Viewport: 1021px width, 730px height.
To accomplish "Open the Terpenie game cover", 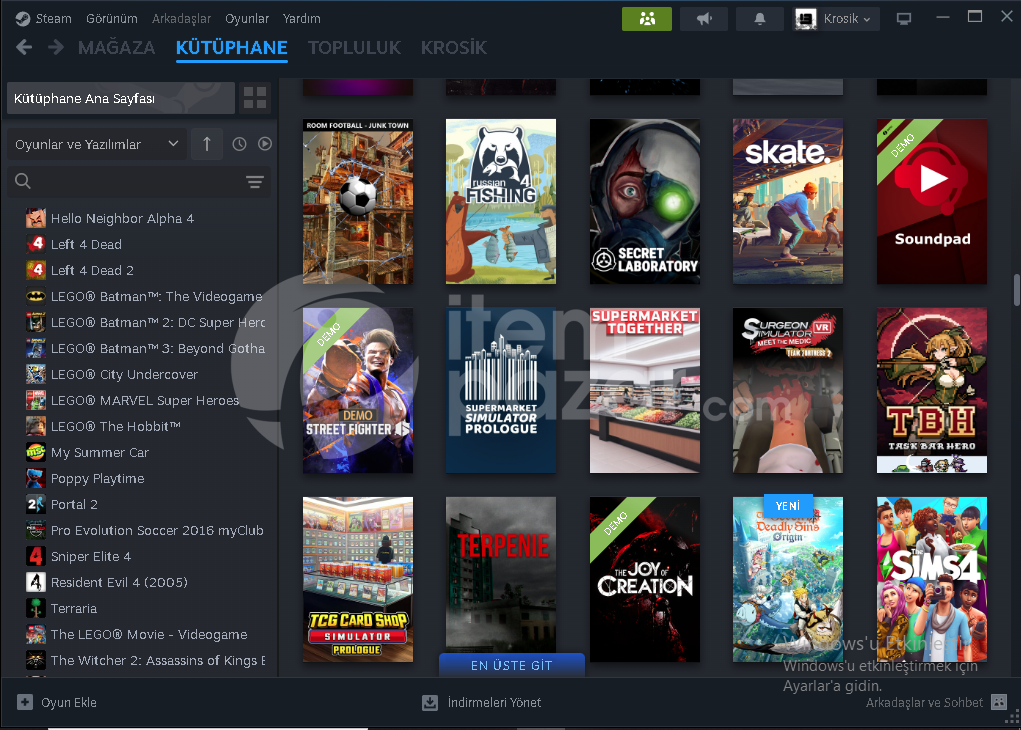I will point(501,576).
